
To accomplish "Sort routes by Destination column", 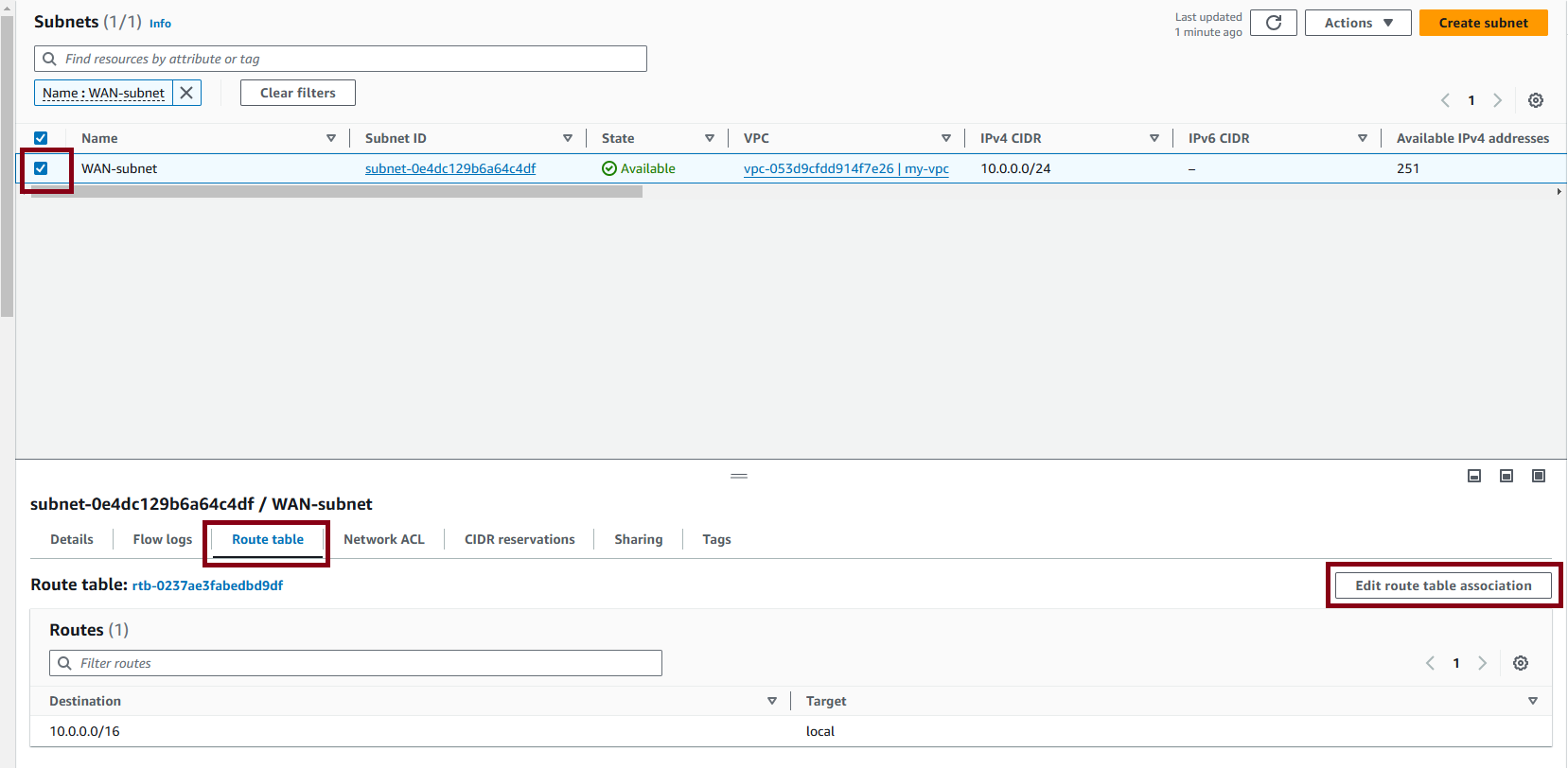I will point(772,701).
